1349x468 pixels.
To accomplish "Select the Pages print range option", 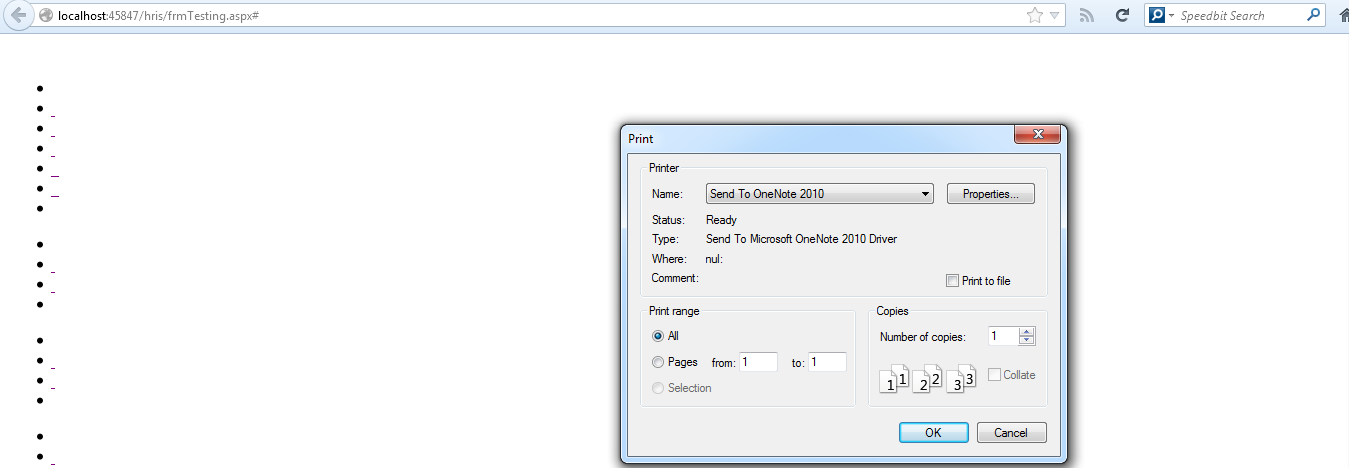I will (658, 362).
